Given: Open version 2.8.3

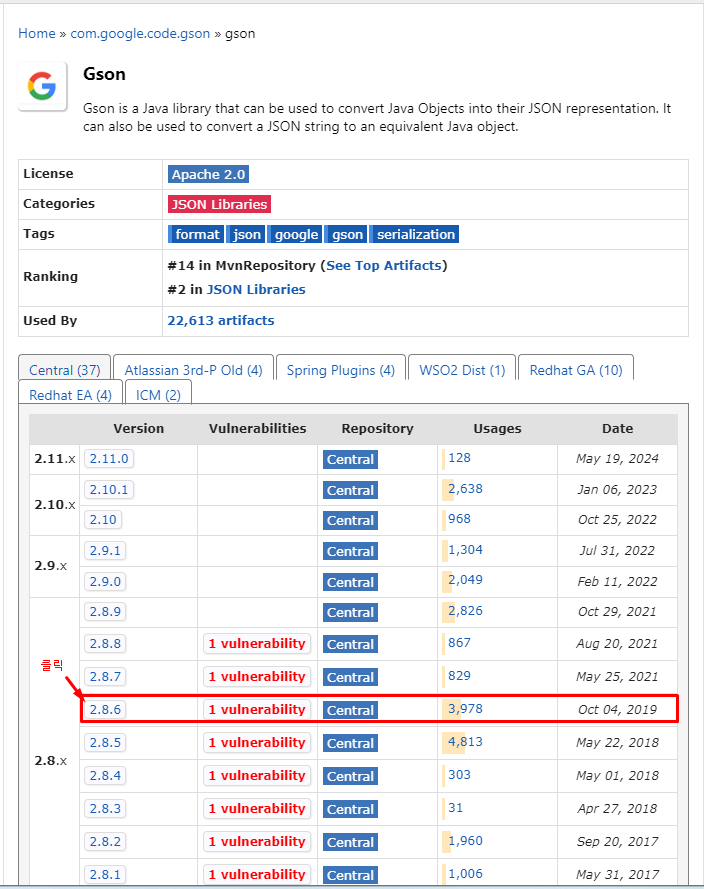Looking at the screenshot, I should tap(105, 808).
